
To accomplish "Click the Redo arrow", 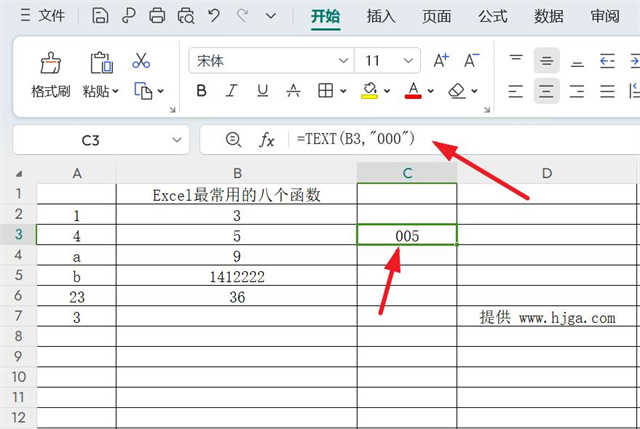I will pos(242,16).
